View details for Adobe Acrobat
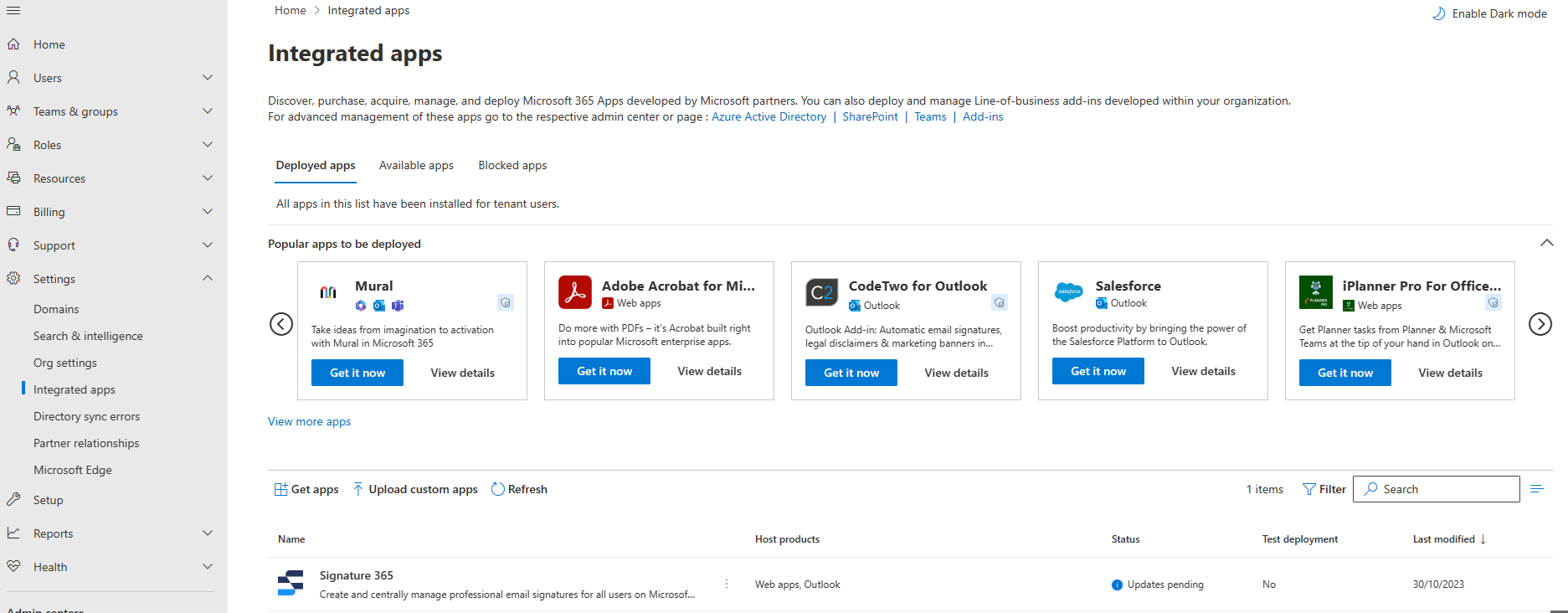Screen dimensions: 1568x613 click(709, 371)
